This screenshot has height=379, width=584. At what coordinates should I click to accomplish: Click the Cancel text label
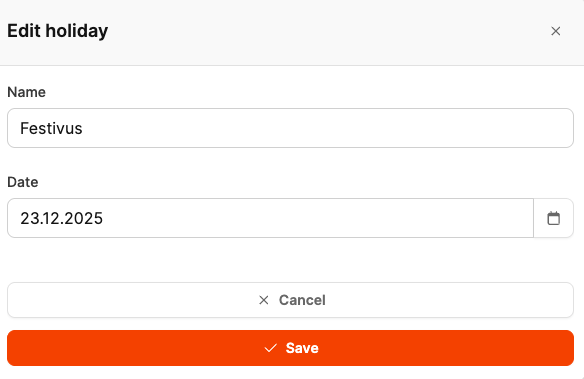(x=302, y=300)
